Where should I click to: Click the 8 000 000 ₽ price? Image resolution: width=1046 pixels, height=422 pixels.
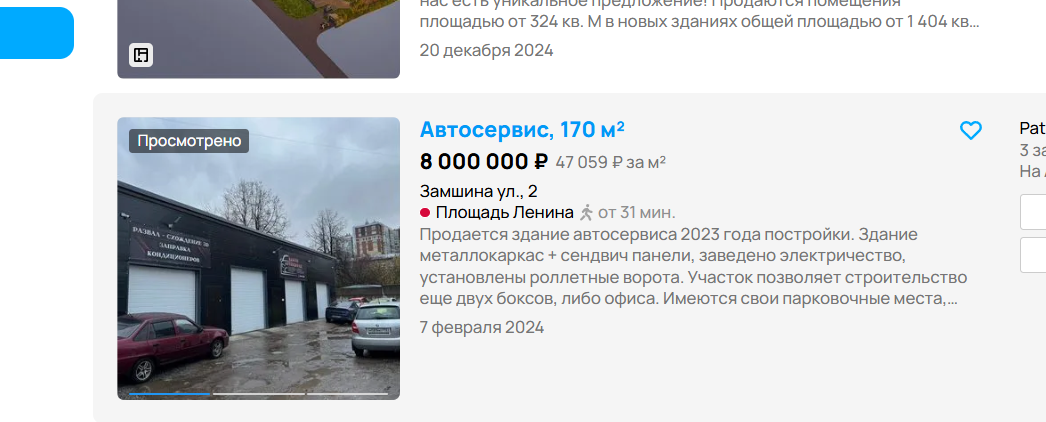[484, 162]
